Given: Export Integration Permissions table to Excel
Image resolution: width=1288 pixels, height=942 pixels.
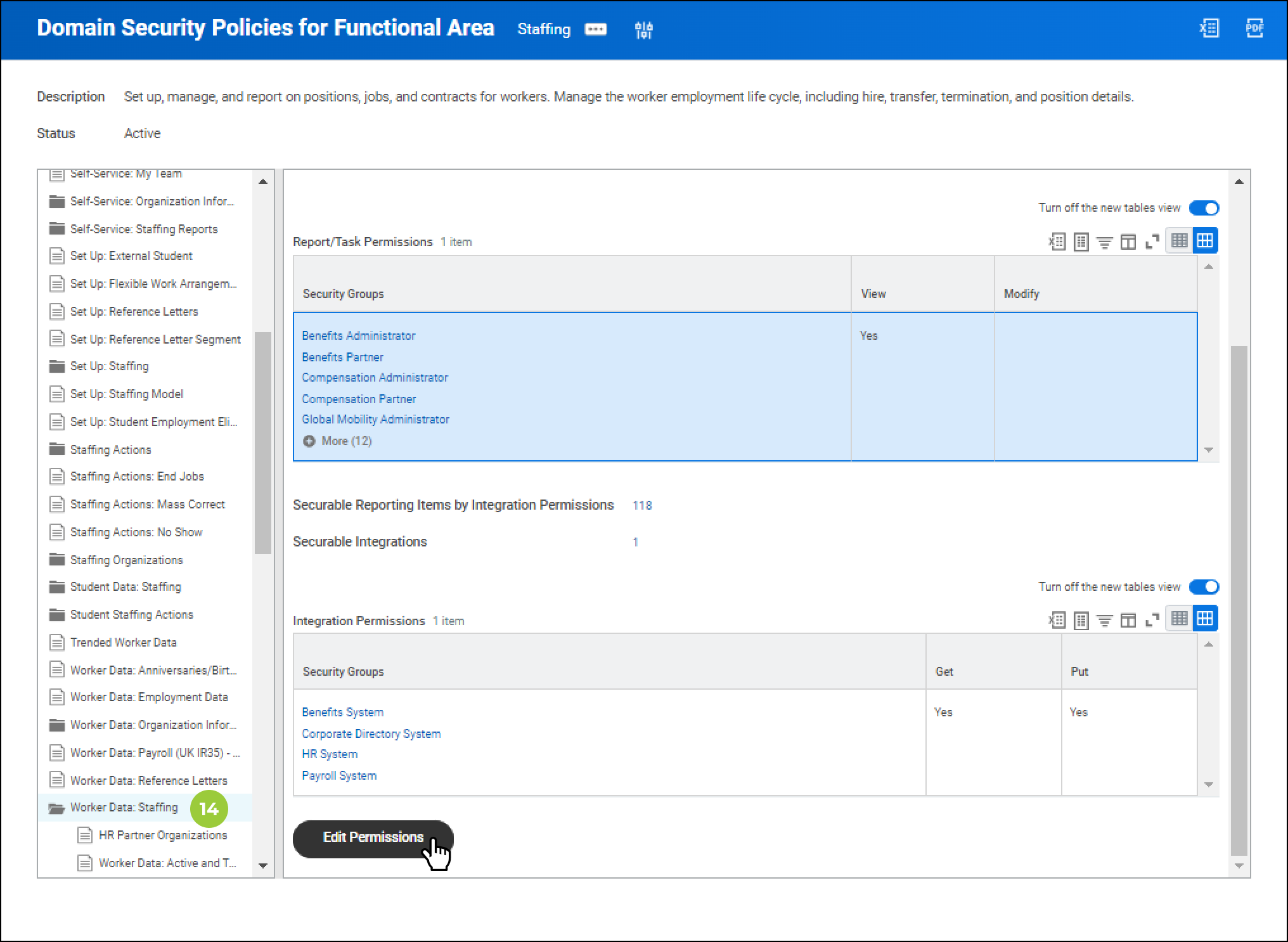Looking at the screenshot, I should 1057,620.
